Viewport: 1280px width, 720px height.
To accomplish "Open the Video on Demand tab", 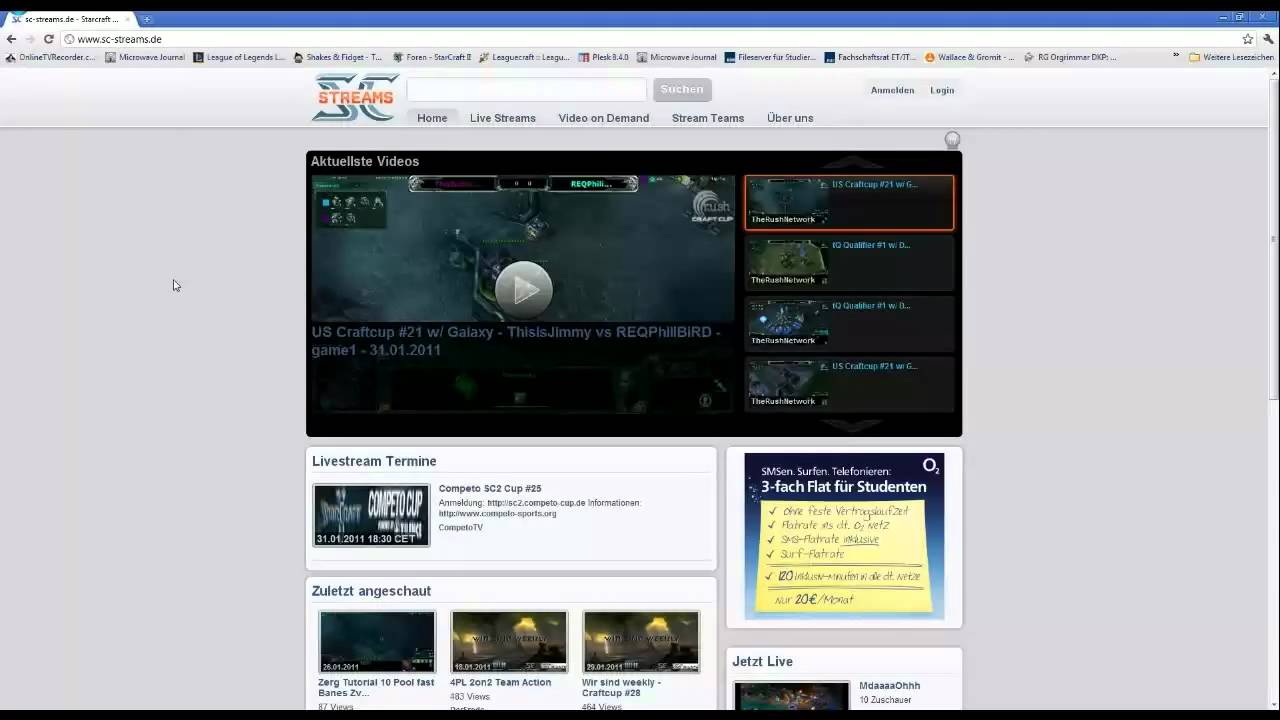I will (604, 118).
